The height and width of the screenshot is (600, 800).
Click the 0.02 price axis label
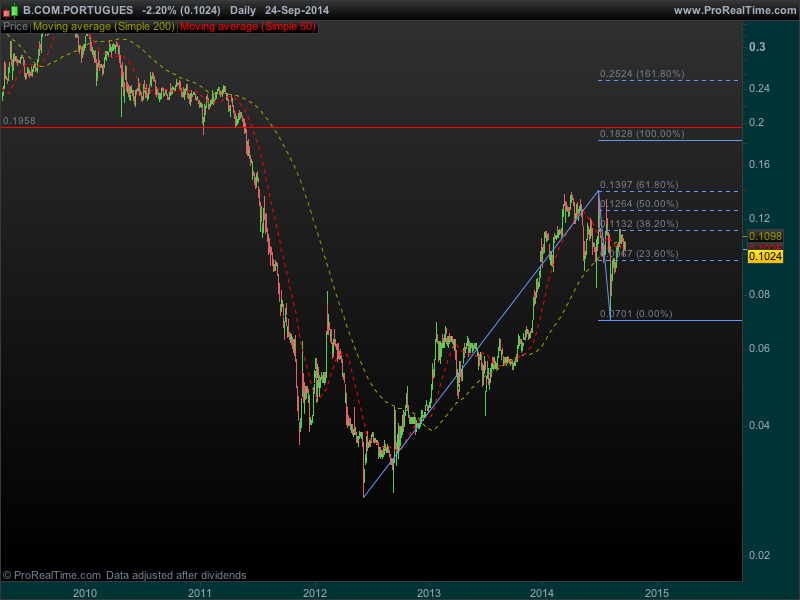759,555
